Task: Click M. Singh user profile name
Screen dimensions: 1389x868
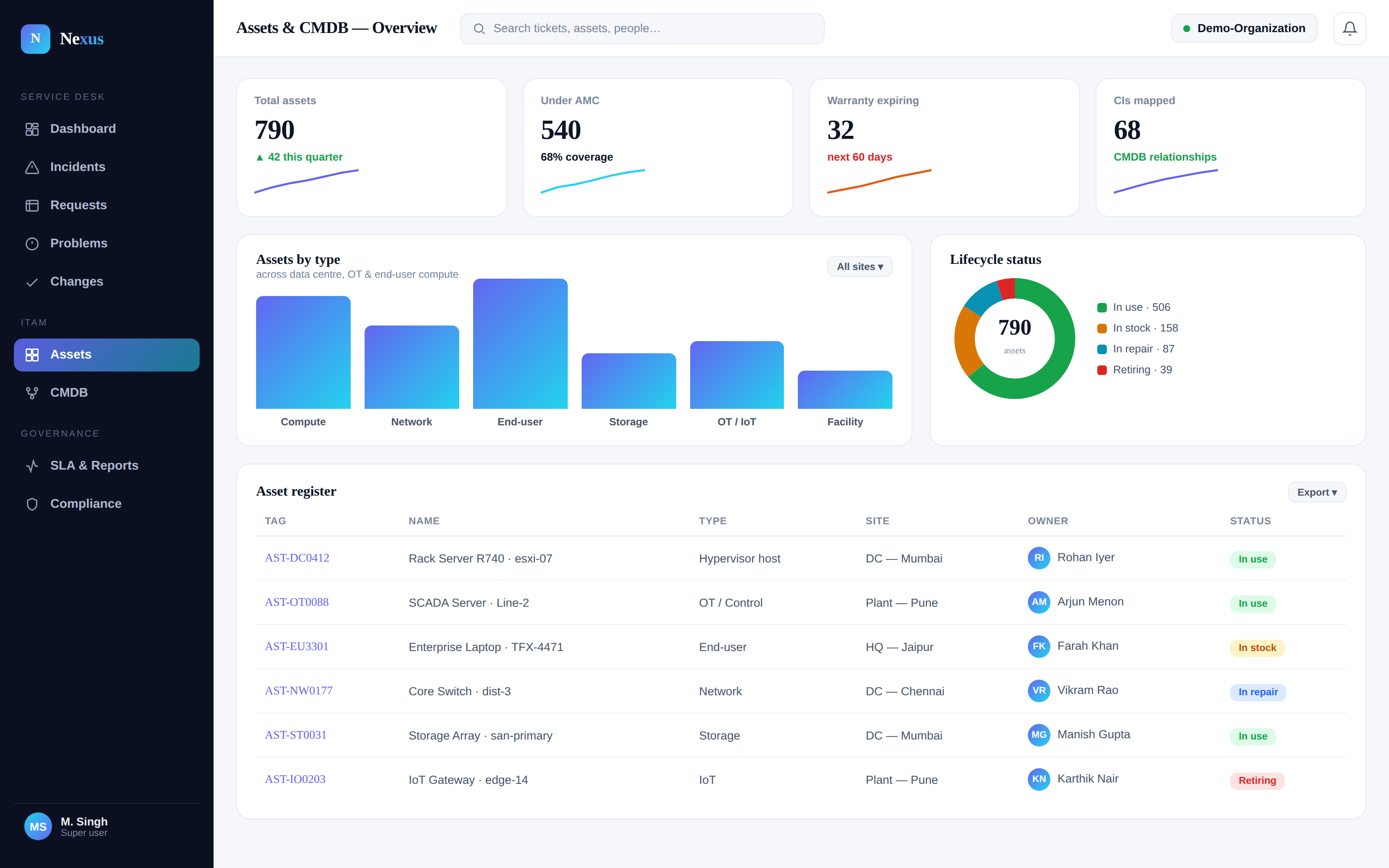Action: click(x=84, y=822)
